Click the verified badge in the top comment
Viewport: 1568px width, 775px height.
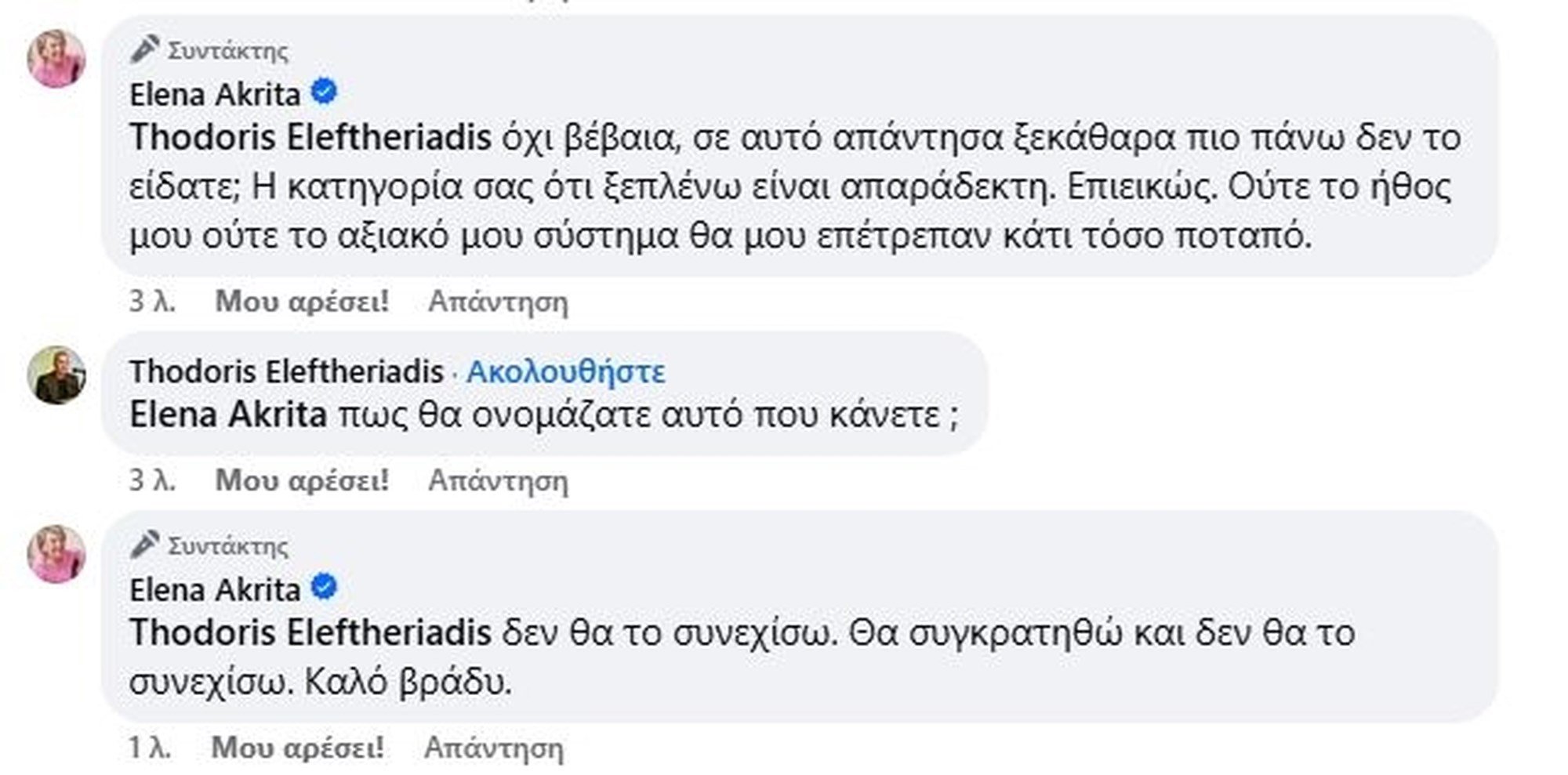tap(325, 92)
